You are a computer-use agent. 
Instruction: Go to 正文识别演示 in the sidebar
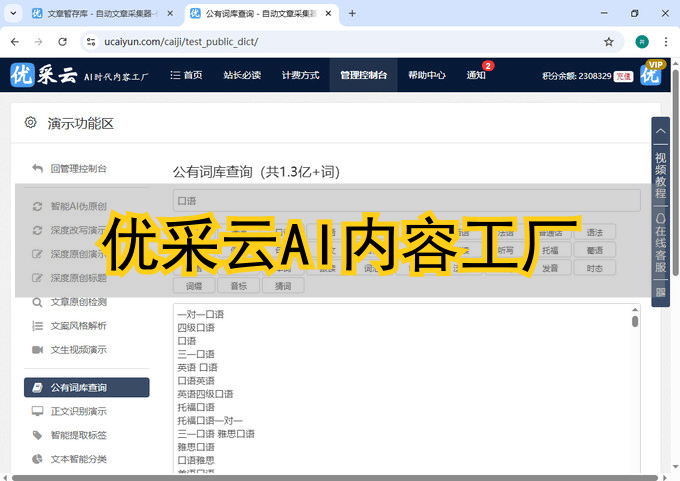(78, 411)
